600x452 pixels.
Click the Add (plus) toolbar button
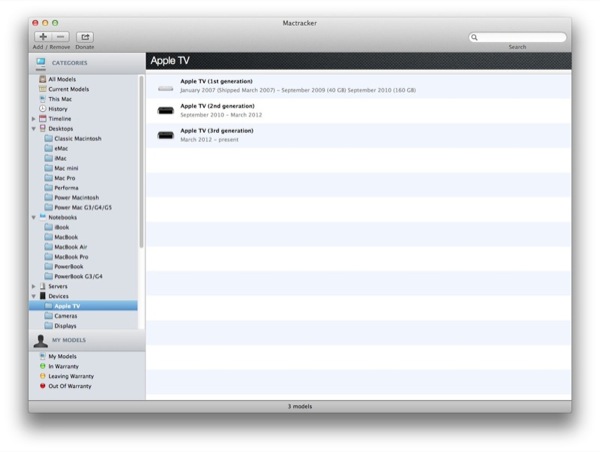click(43, 37)
